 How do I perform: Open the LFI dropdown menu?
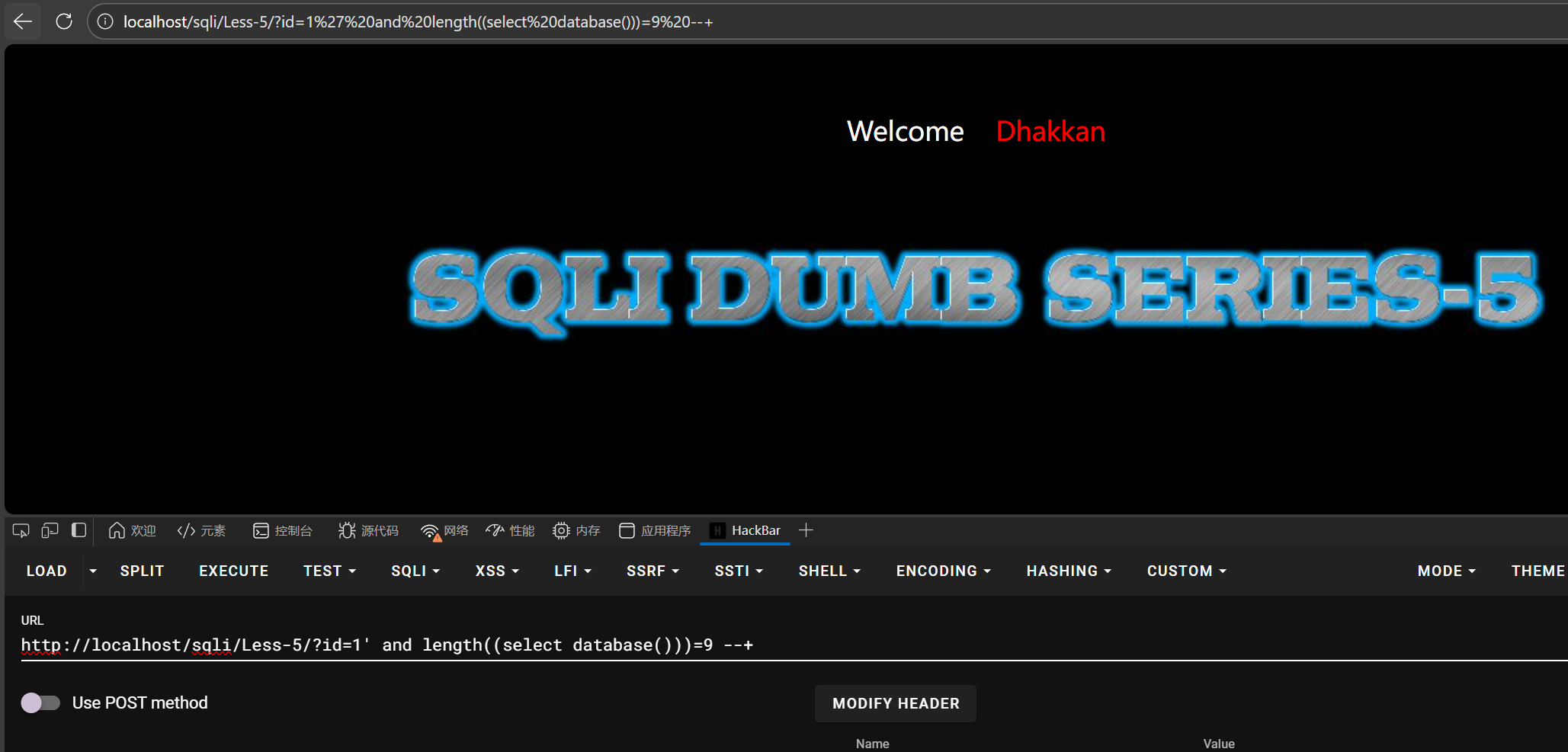pos(572,571)
